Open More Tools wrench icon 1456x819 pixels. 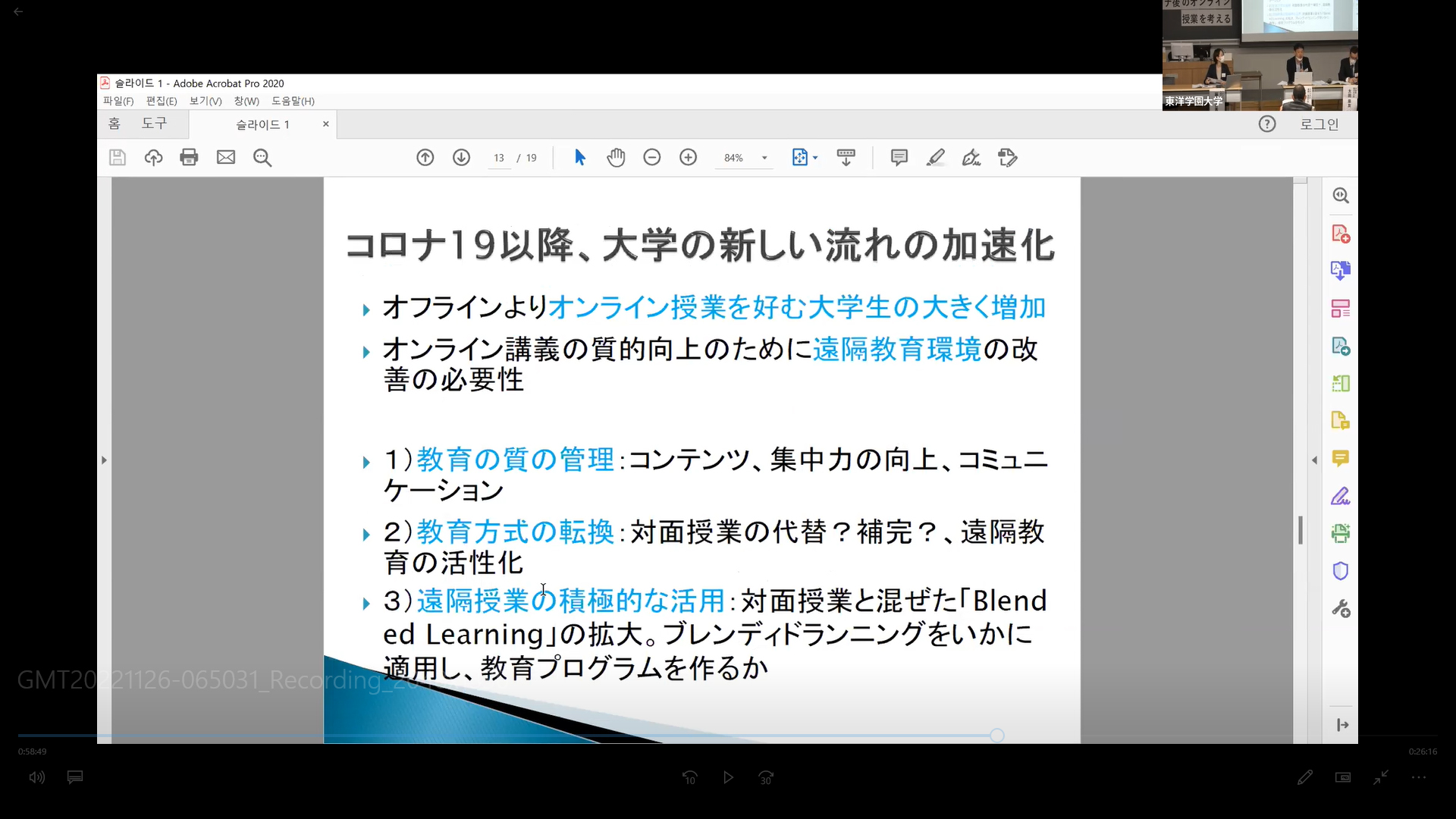coord(1341,609)
